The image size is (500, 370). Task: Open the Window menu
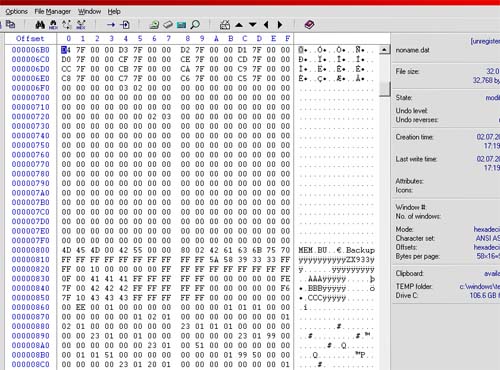tap(89, 11)
